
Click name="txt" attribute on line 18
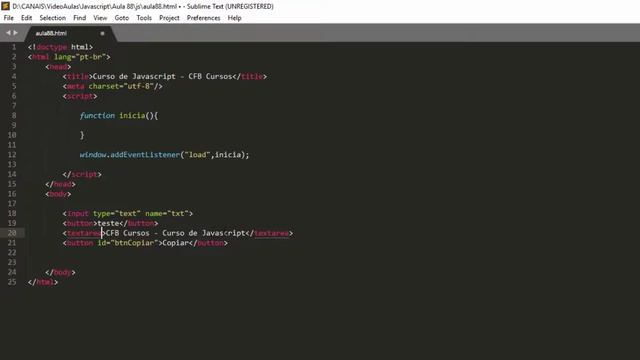pos(167,213)
